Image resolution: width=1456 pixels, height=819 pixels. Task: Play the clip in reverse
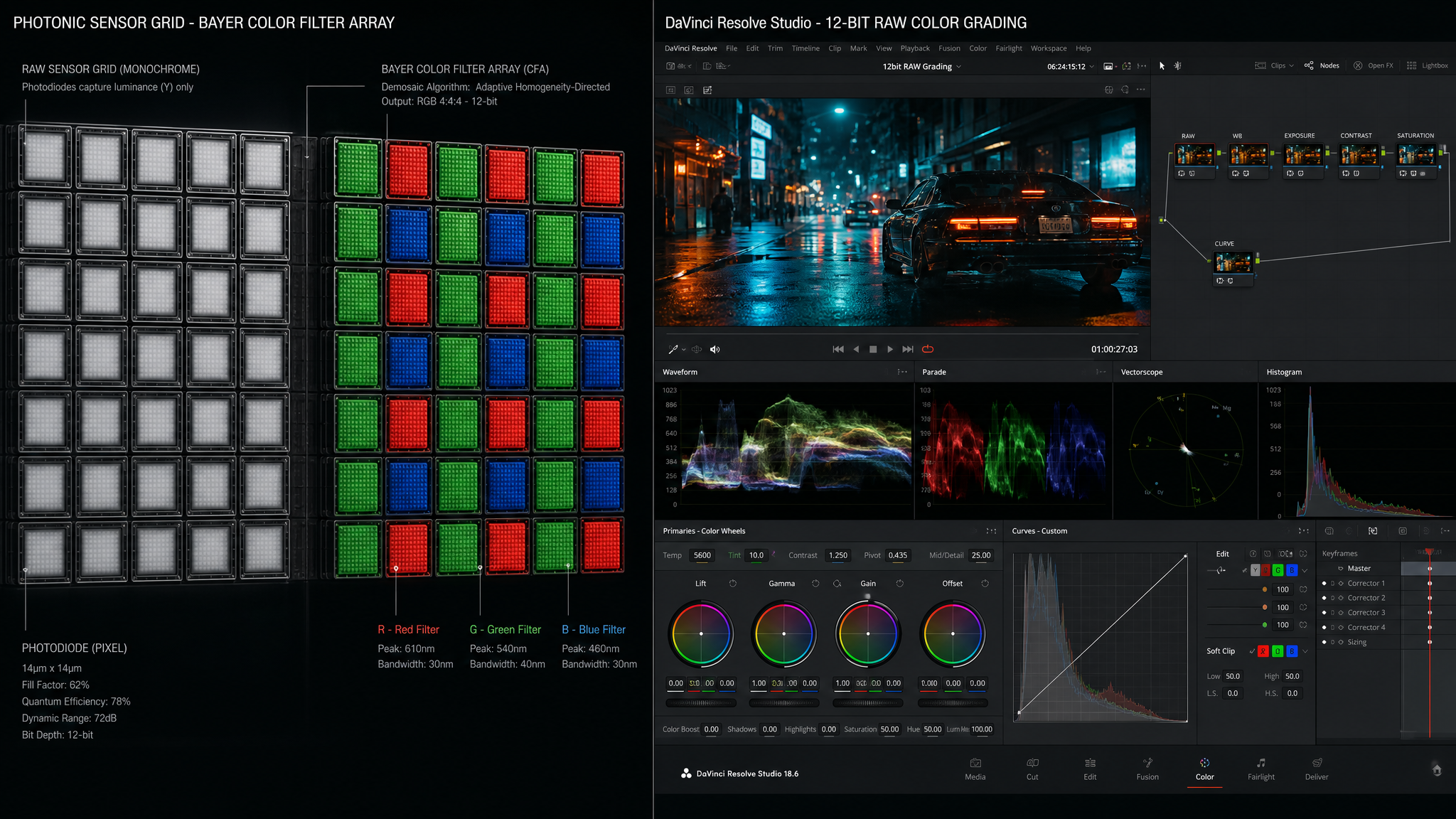coord(856,349)
